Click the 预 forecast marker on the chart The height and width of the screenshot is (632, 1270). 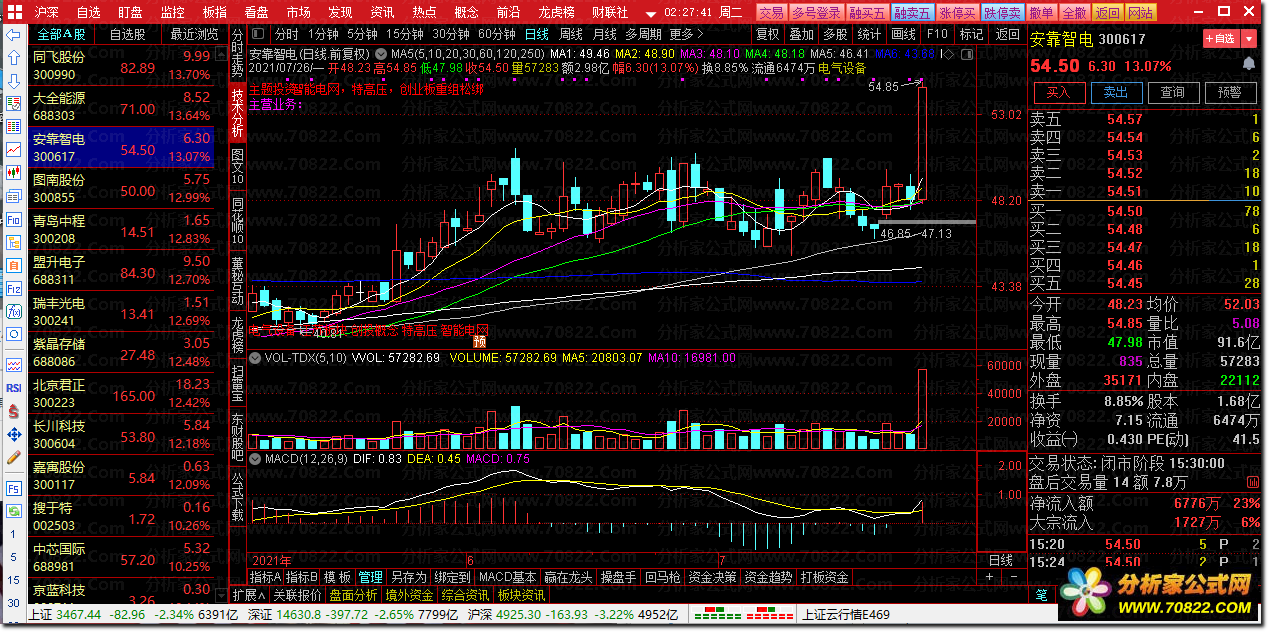[x=479, y=341]
